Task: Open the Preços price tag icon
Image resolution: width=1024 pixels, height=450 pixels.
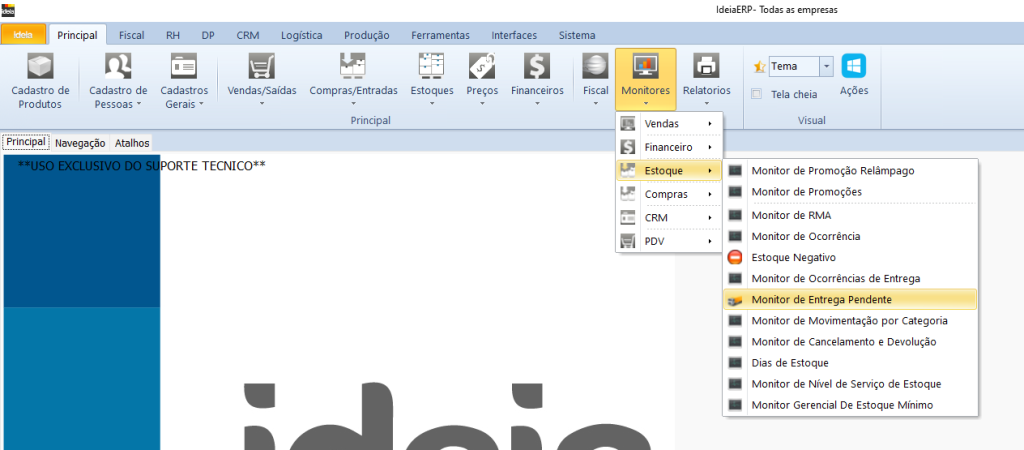Action: point(483,67)
